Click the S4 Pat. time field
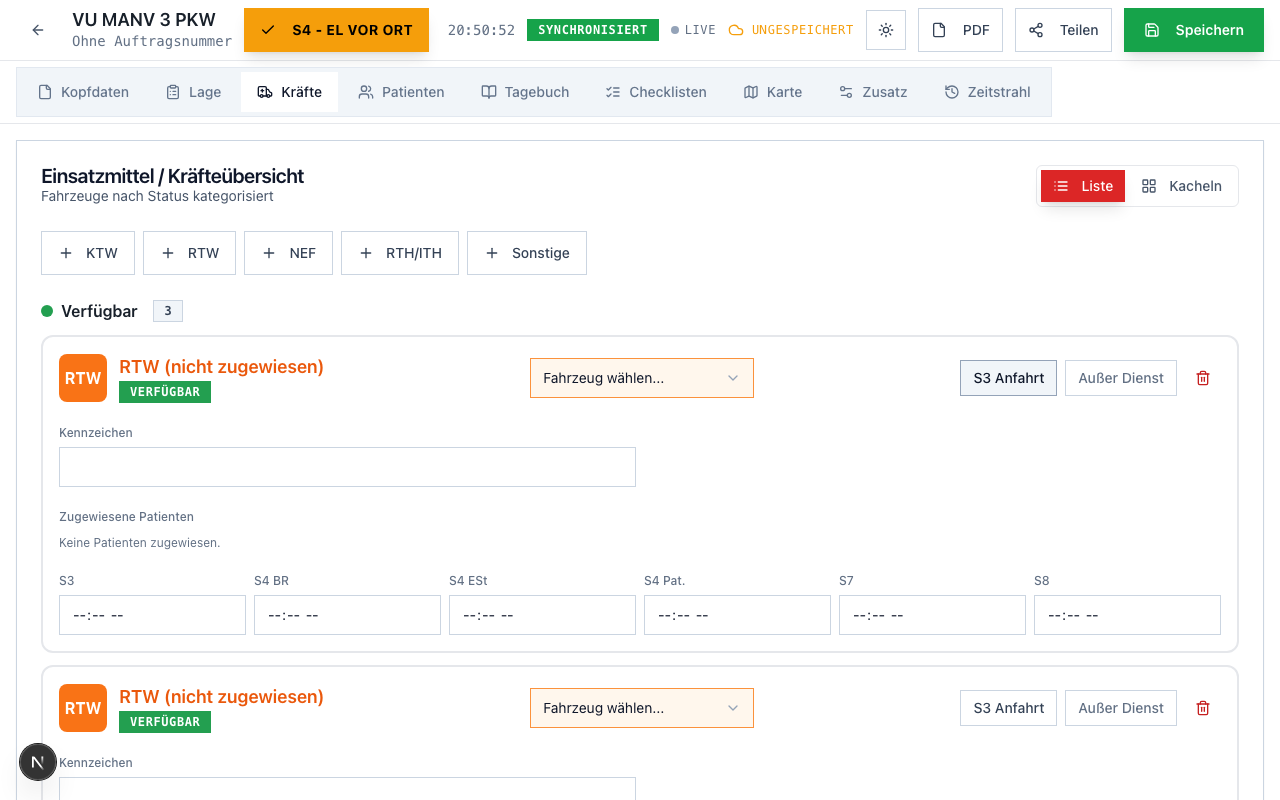 click(x=737, y=615)
